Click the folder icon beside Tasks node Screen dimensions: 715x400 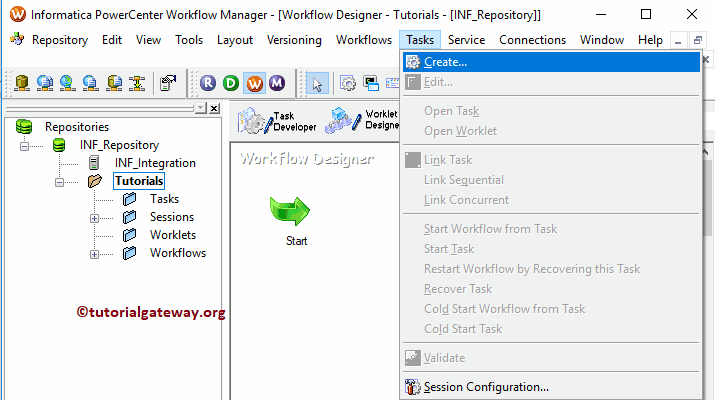pos(130,199)
